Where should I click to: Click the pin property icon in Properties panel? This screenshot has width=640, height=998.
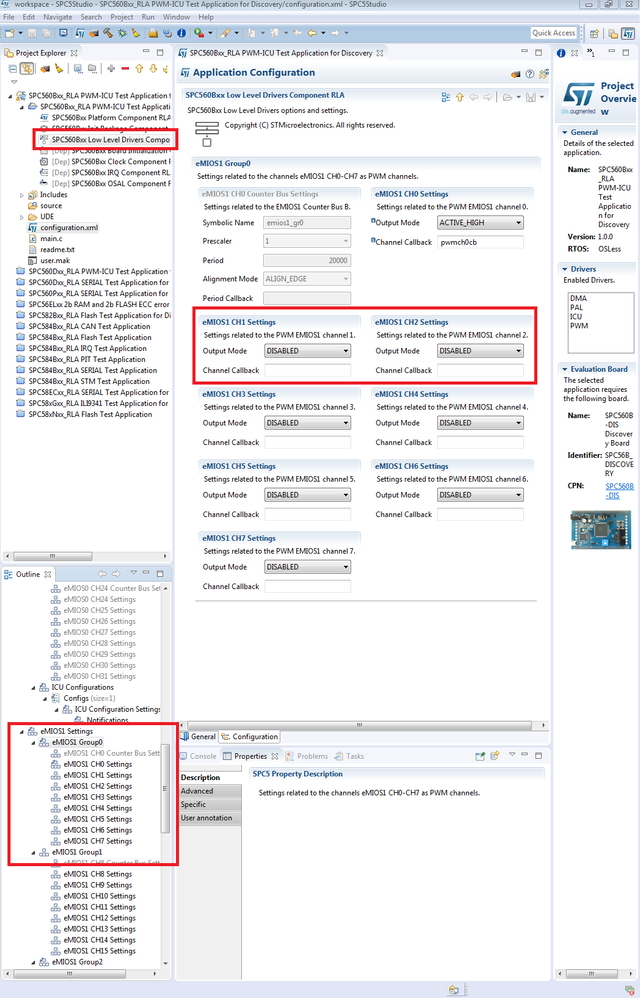coord(480,756)
